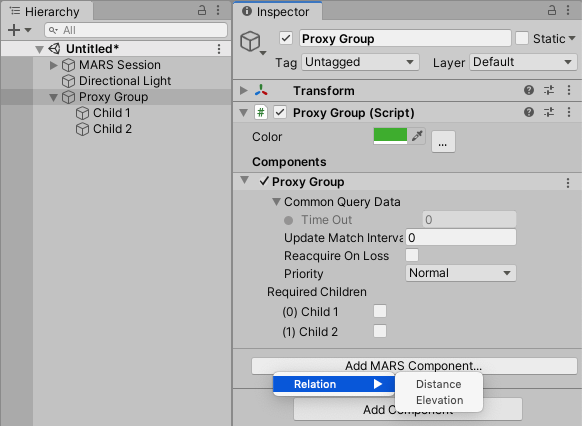The width and height of the screenshot is (582, 426).
Task: Open Transform component help icon
Action: [529, 90]
